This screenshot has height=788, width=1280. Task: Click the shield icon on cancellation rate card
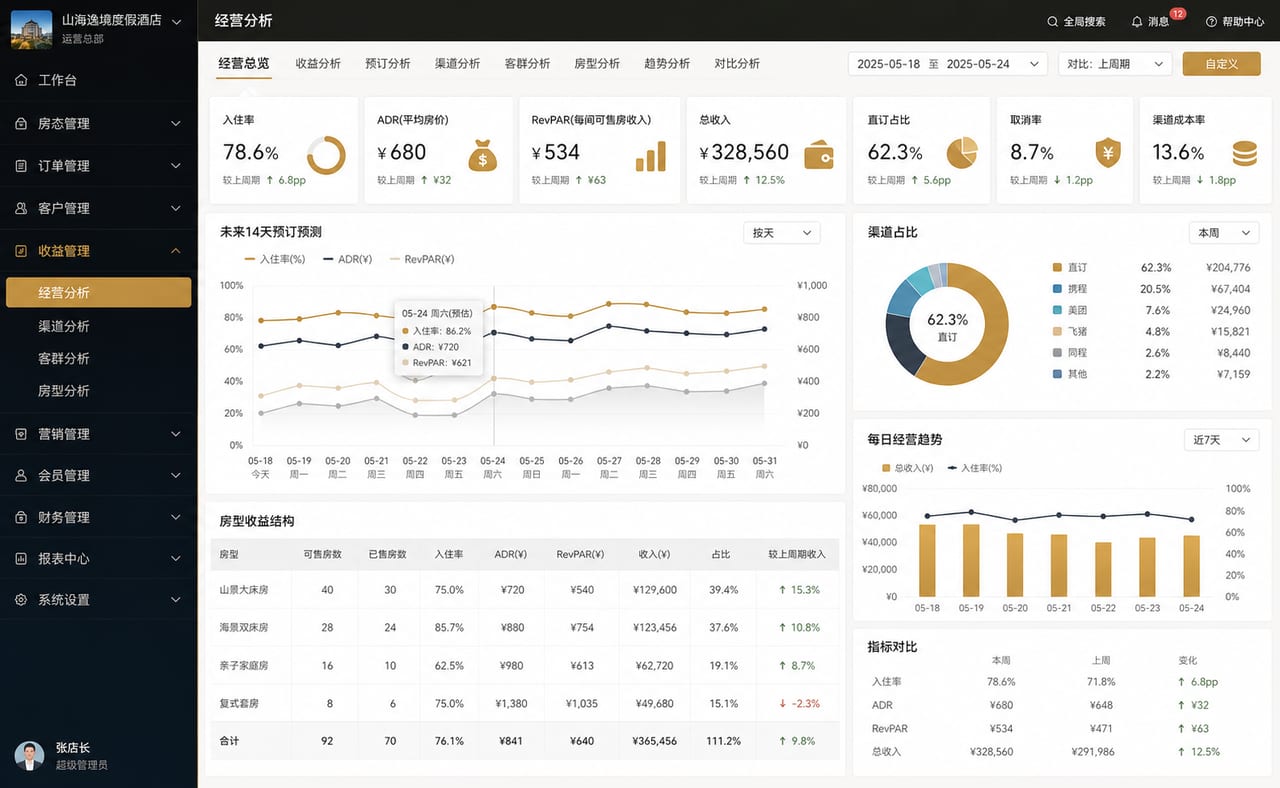coord(1107,153)
